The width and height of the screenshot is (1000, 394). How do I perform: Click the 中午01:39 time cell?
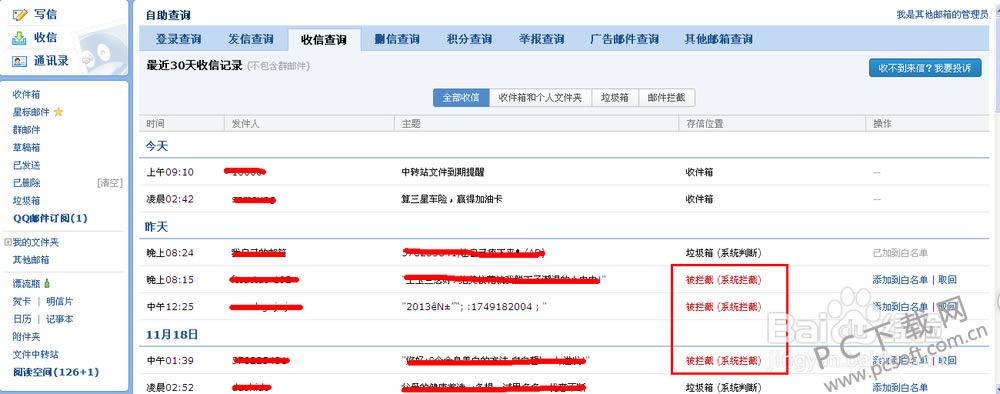coord(170,361)
